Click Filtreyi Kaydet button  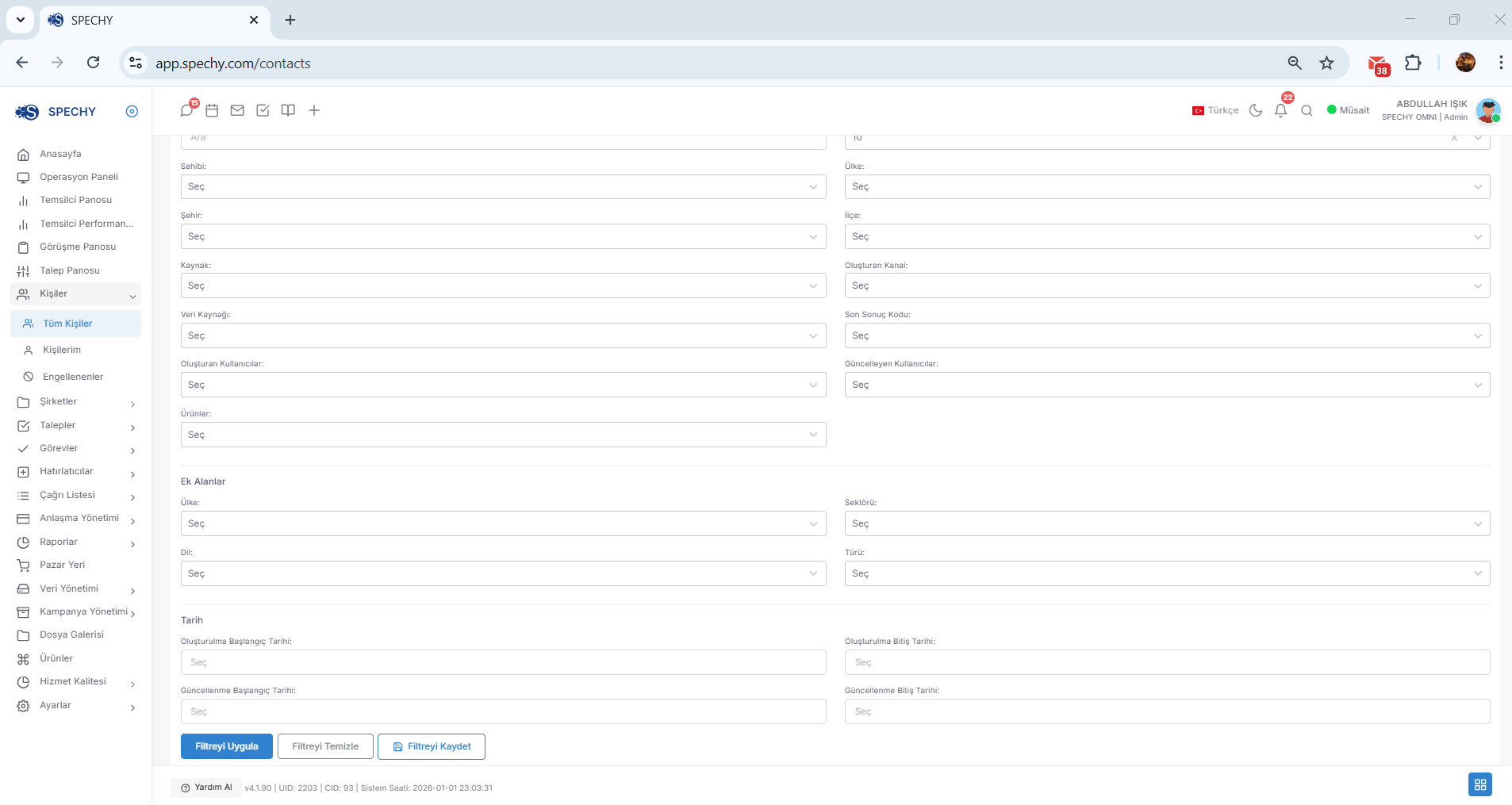point(432,746)
